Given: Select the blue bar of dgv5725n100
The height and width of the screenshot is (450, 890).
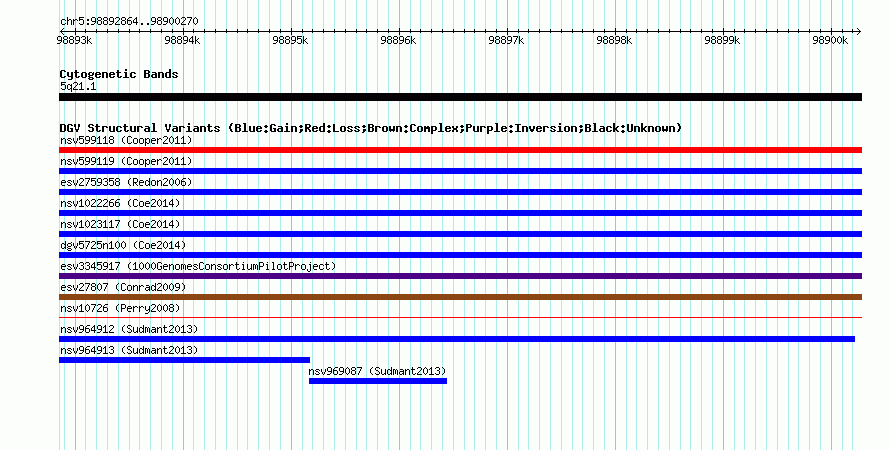Looking at the screenshot, I should point(460,255).
